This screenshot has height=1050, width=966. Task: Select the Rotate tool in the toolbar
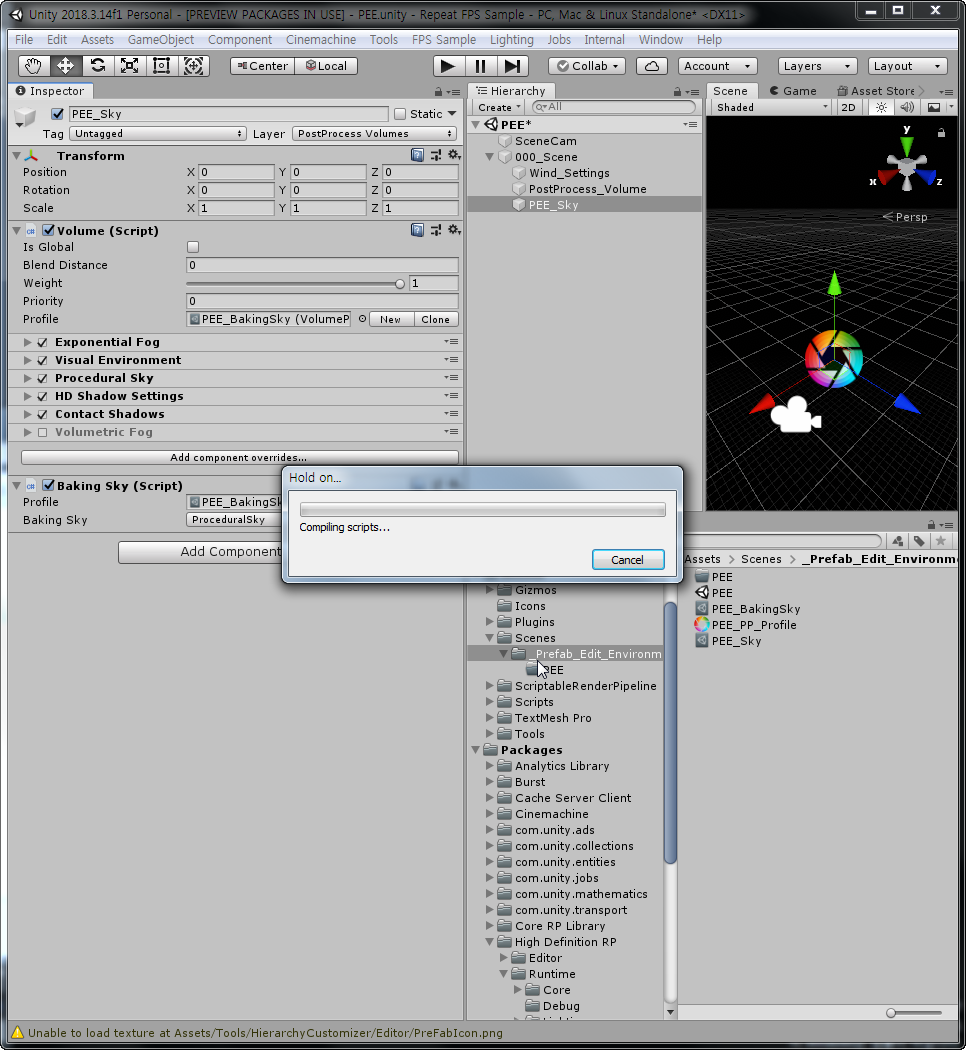[98, 66]
